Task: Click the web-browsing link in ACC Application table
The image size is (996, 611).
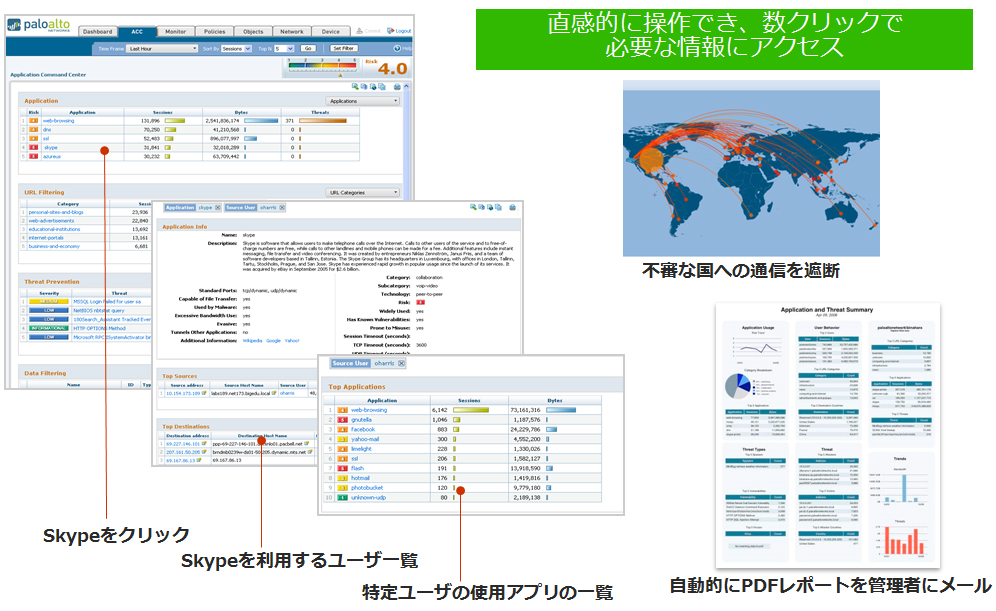Action: [x=58, y=121]
